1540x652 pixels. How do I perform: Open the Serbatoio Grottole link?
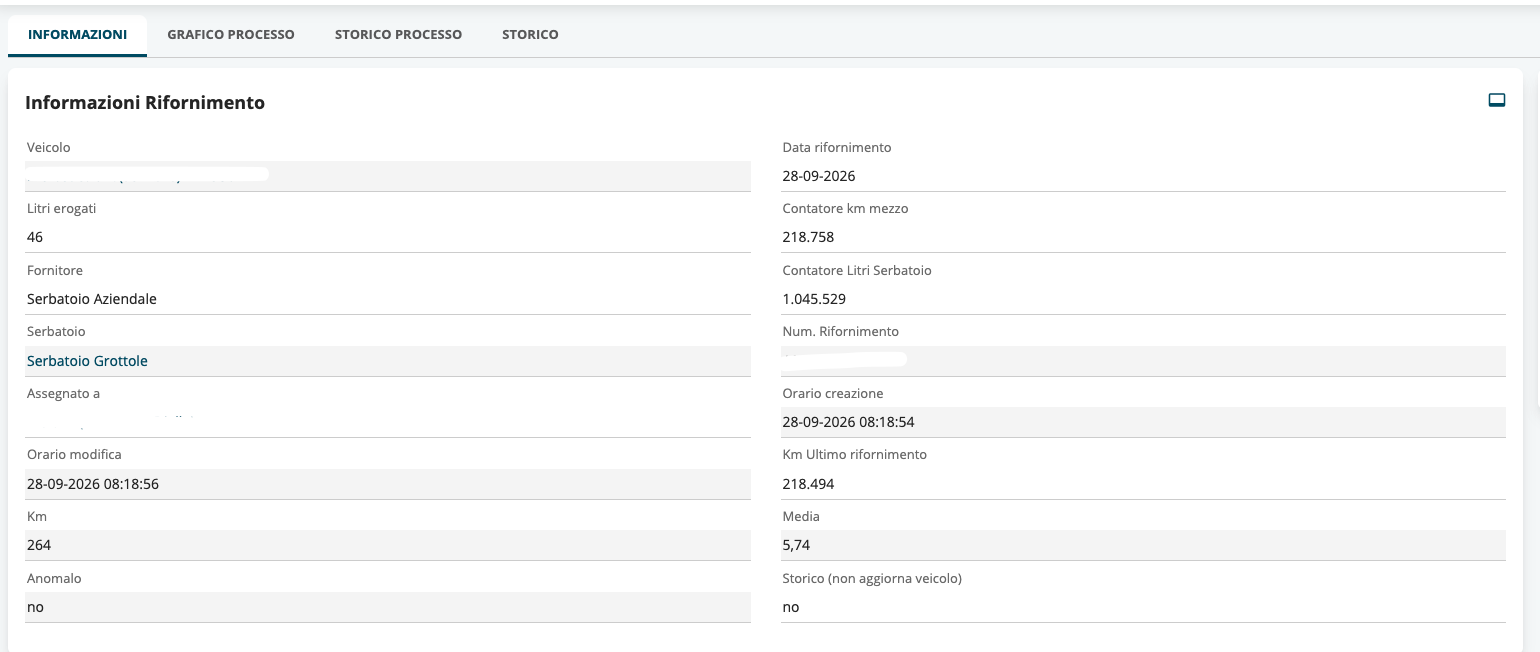[x=87, y=361]
